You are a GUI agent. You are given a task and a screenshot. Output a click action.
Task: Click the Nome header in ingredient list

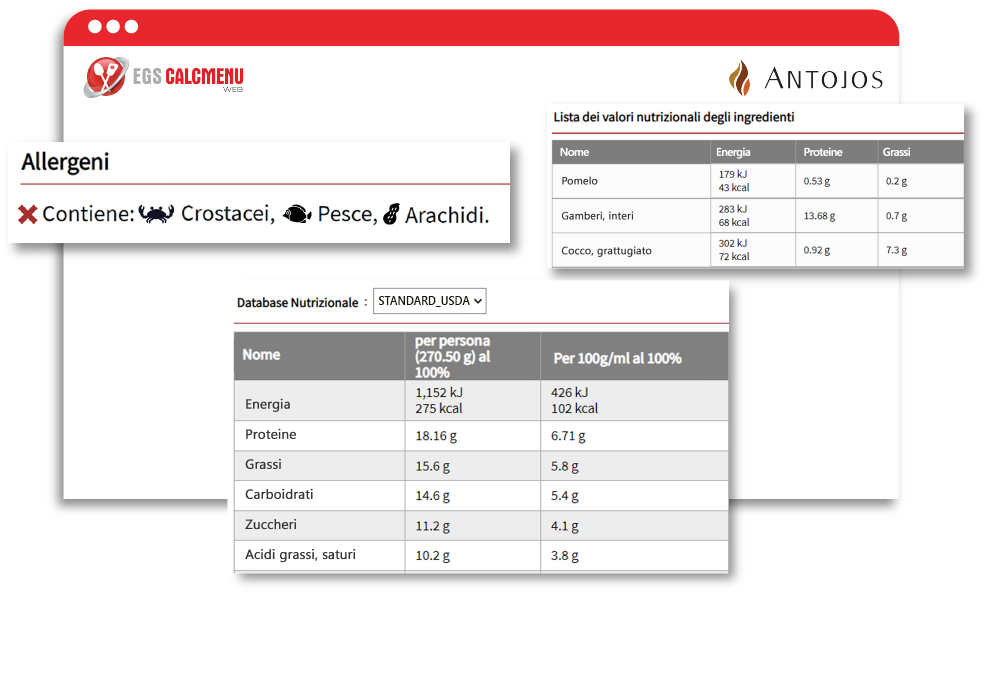[575, 152]
